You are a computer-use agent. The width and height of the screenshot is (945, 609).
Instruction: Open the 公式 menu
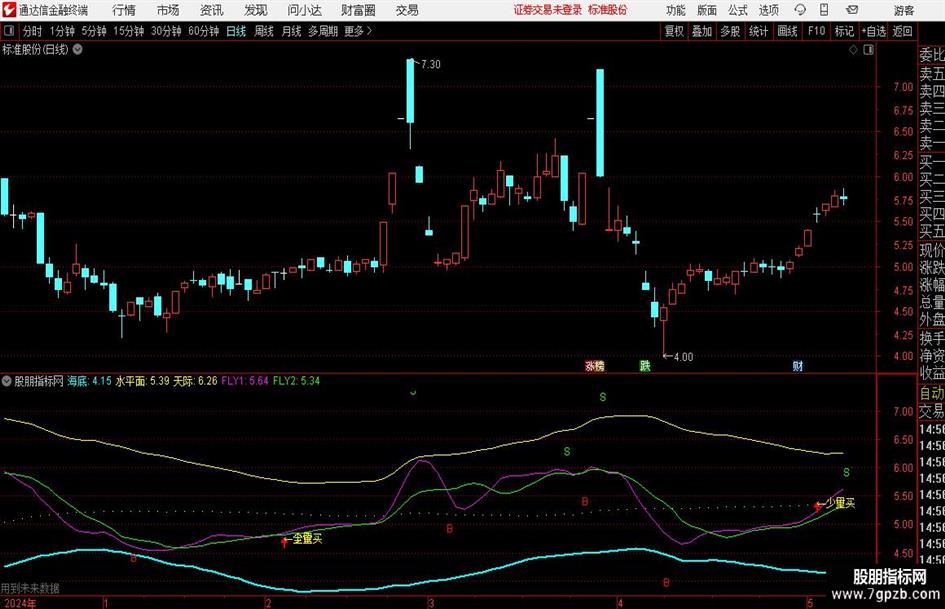click(738, 10)
